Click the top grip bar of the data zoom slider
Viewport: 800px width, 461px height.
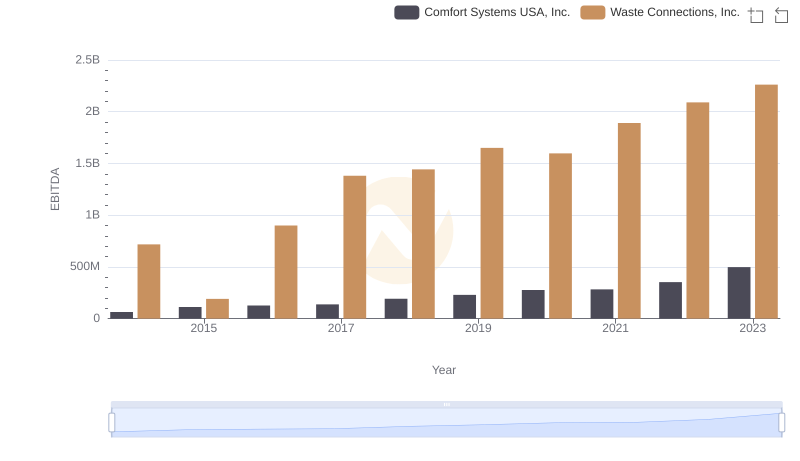pyautogui.click(x=446, y=404)
